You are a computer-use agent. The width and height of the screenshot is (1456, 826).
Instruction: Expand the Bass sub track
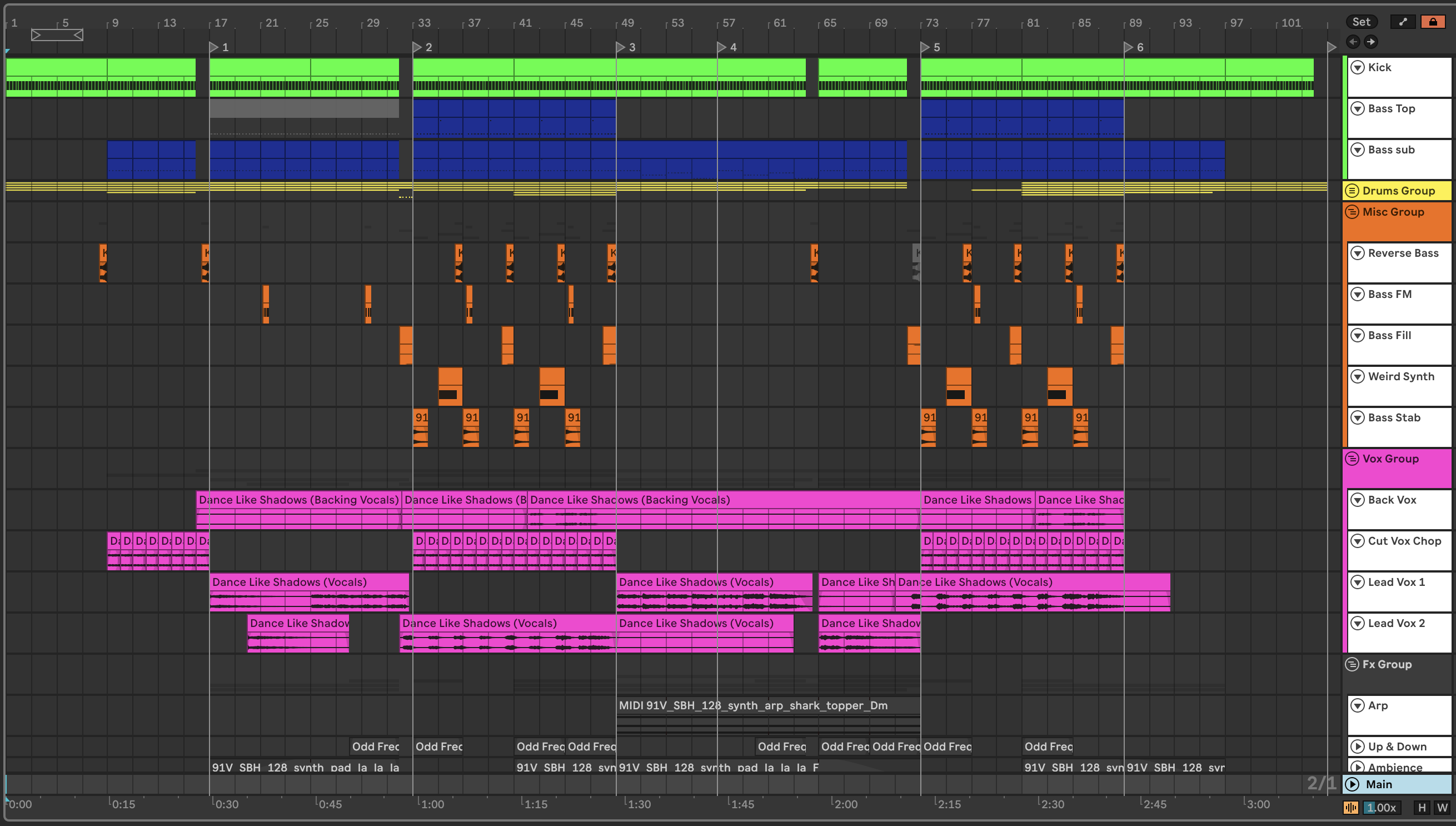pos(1357,150)
